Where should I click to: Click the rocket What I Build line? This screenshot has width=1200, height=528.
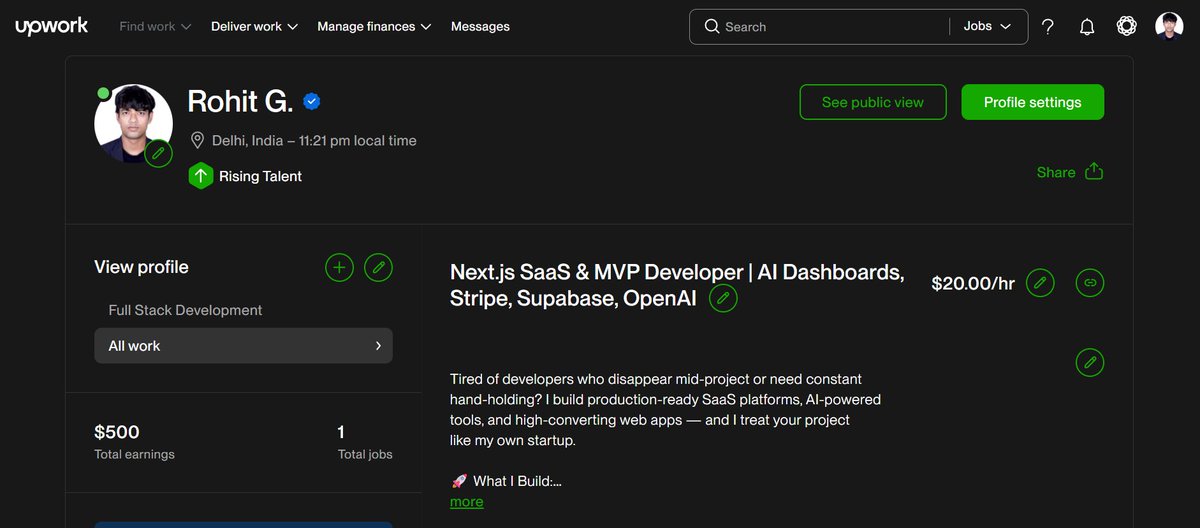click(x=506, y=481)
